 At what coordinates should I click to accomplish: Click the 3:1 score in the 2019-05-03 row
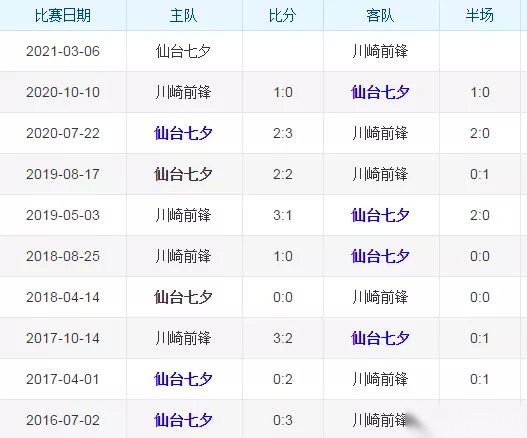click(283, 215)
